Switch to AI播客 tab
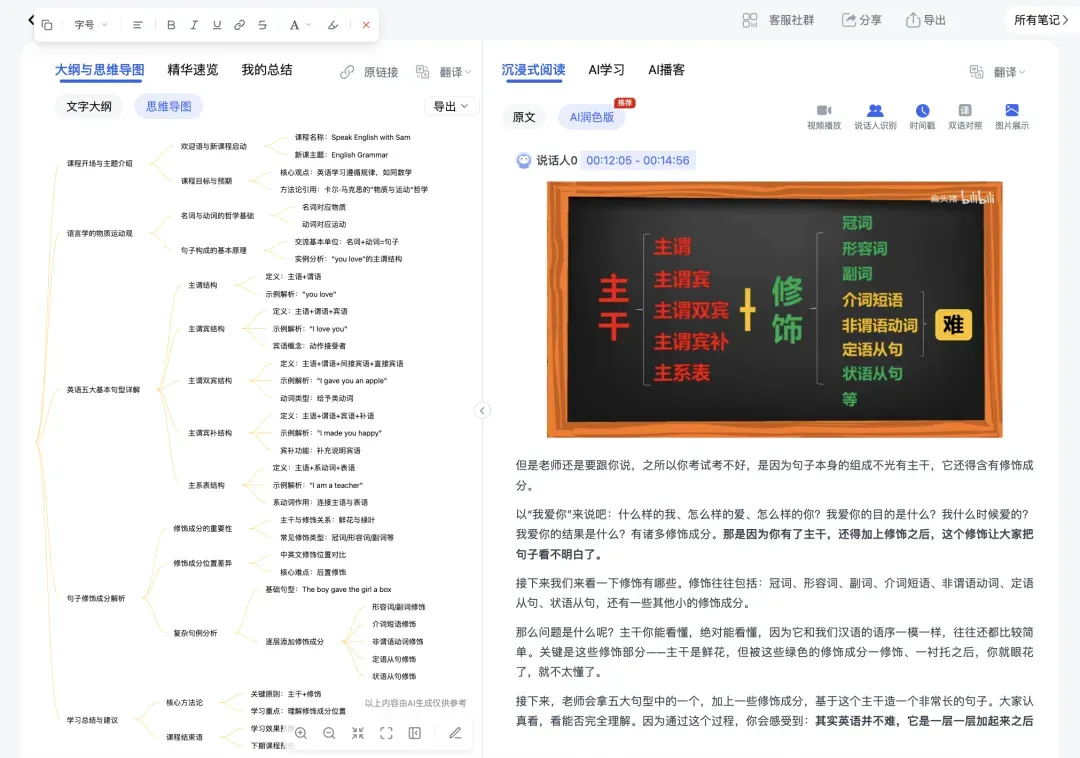Viewport: 1080px width, 758px height. pos(666,70)
